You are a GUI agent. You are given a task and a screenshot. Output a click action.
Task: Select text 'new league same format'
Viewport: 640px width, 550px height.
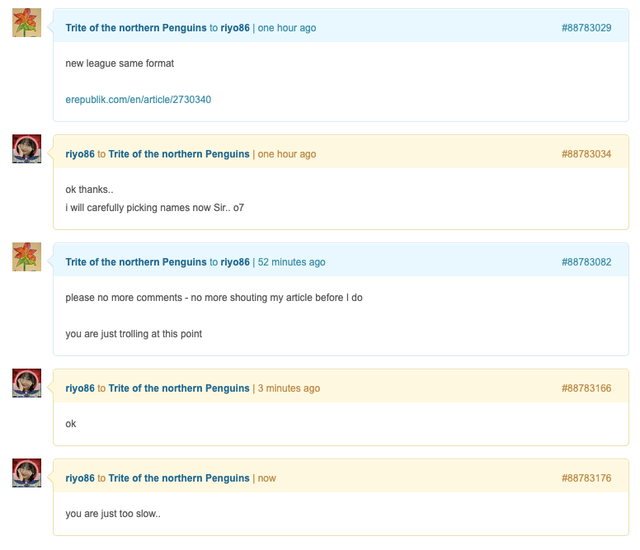pyautogui.click(x=120, y=64)
